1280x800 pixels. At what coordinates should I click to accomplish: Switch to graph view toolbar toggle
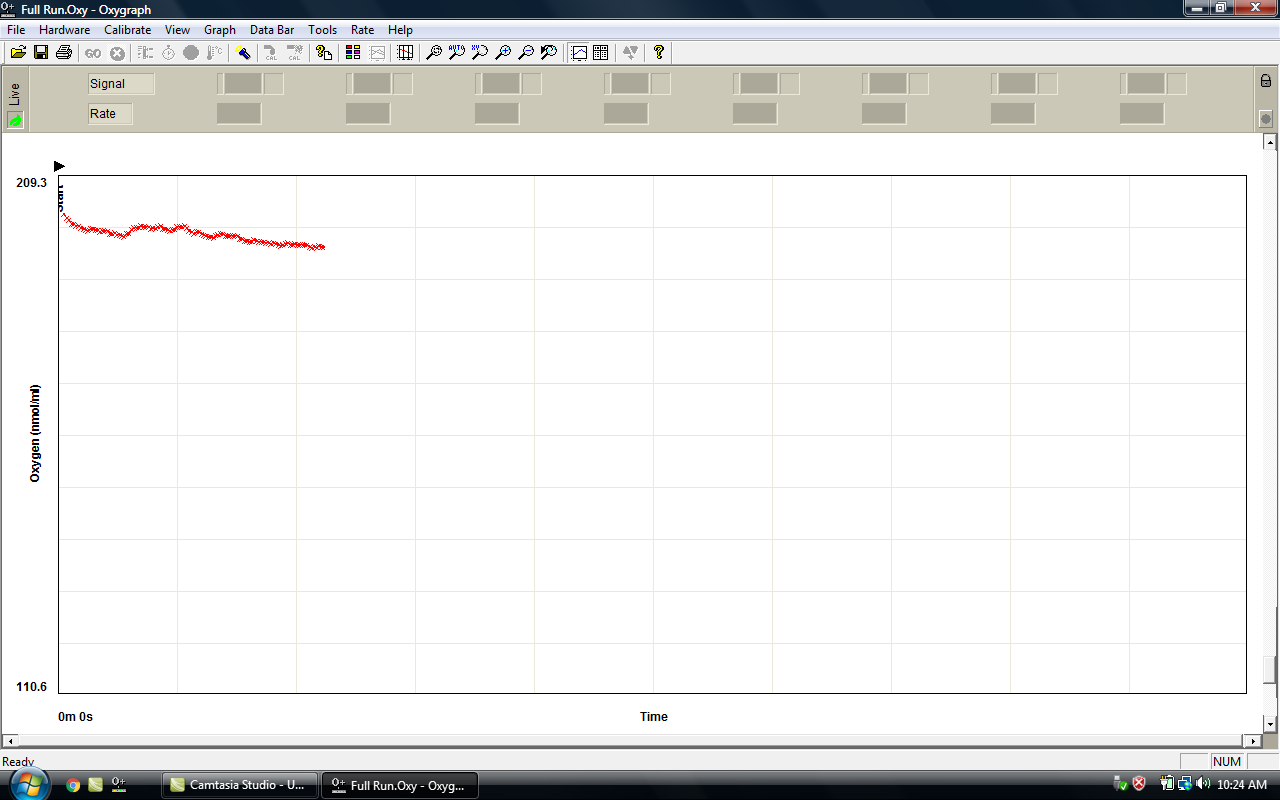(578, 52)
